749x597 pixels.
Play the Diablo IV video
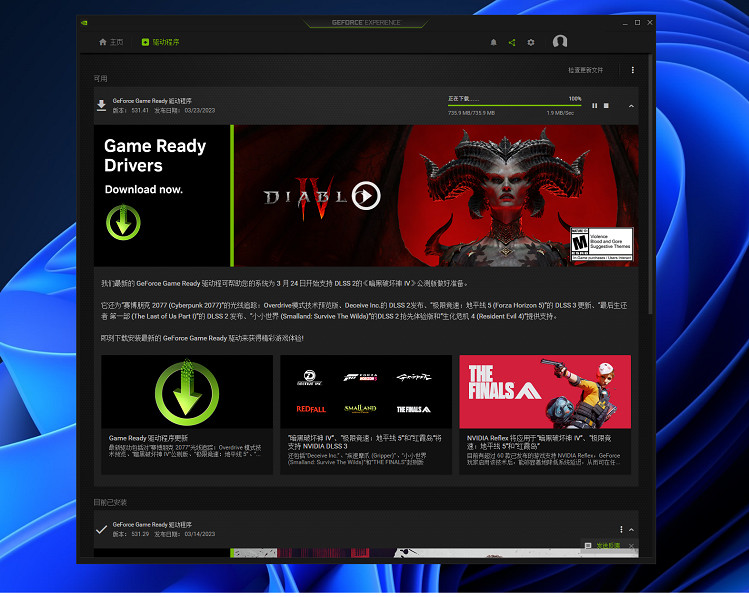tap(367, 196)
